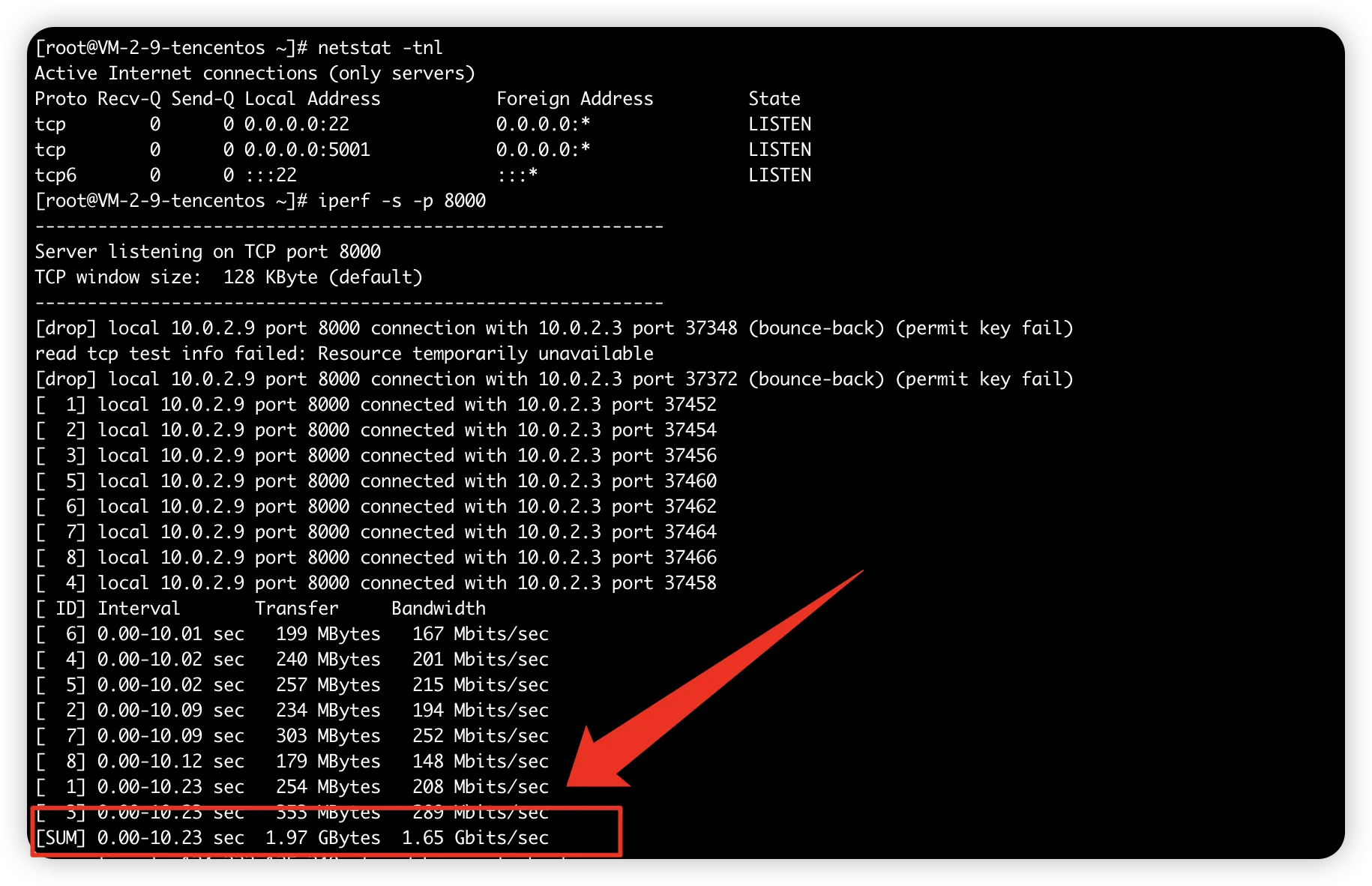The height and width of the screenshot is (886, 1372).
Task: Select '1.65 Gbits/sec' total bandwidth
Action: coord(475,838)
